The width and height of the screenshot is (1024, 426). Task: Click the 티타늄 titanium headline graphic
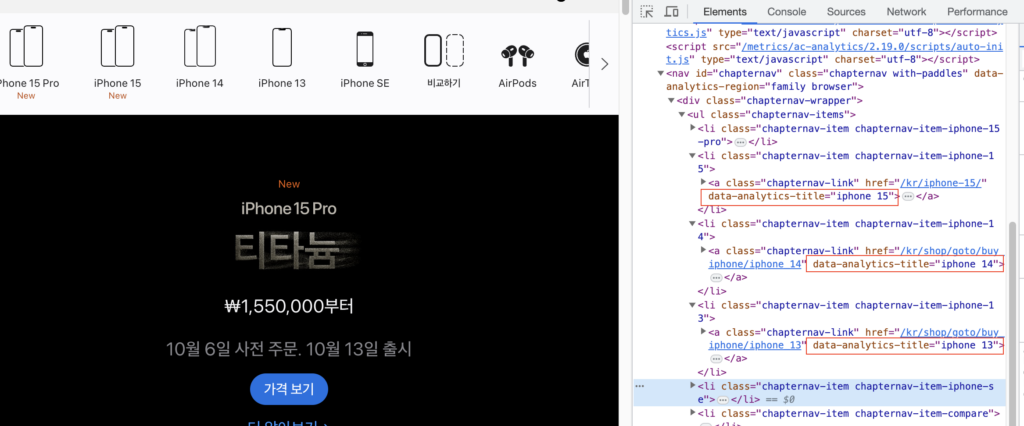pyautogui.click(x=297, y=251)
